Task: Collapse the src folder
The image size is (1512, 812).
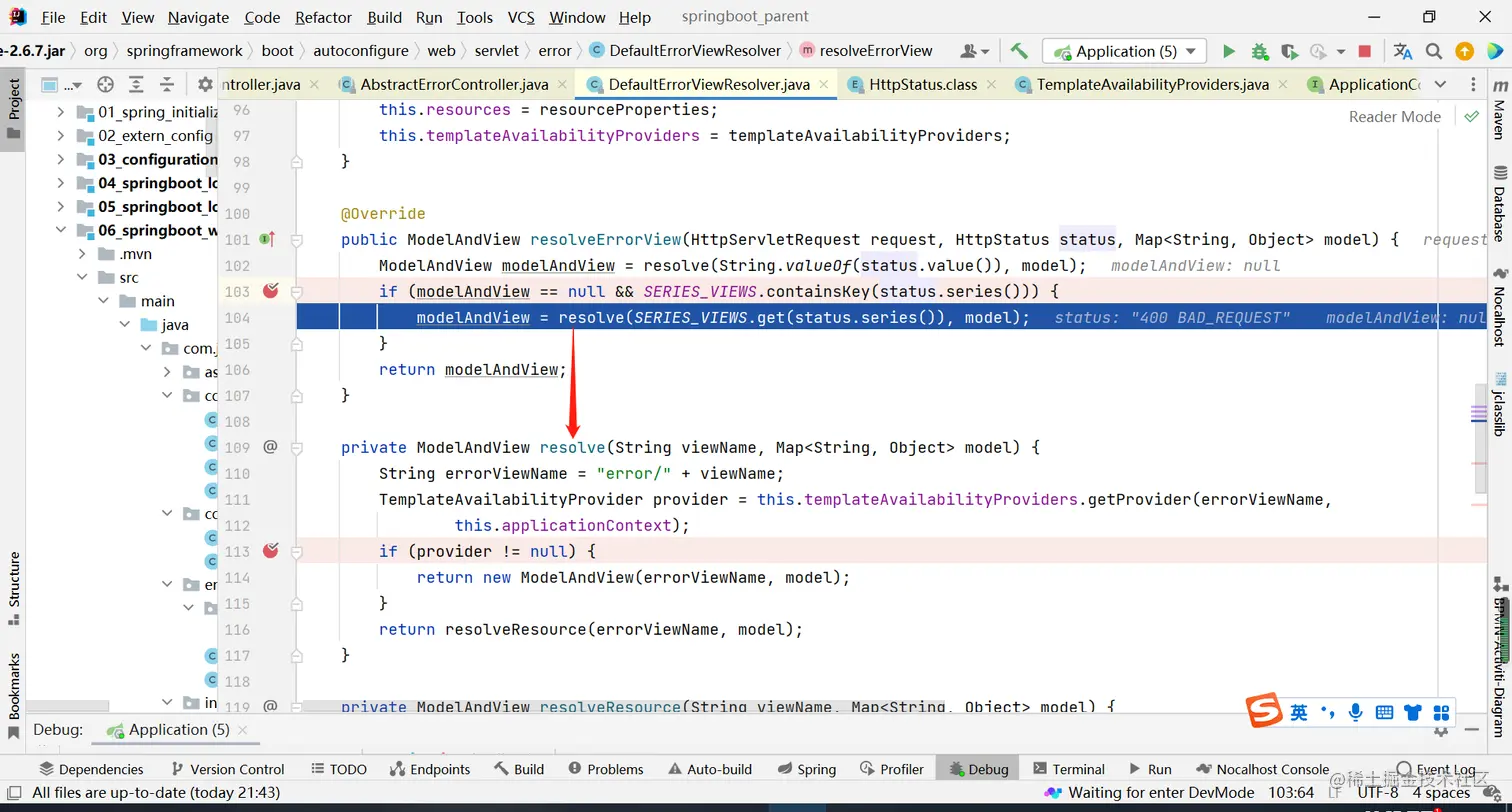Action: (x=83, y=277)
